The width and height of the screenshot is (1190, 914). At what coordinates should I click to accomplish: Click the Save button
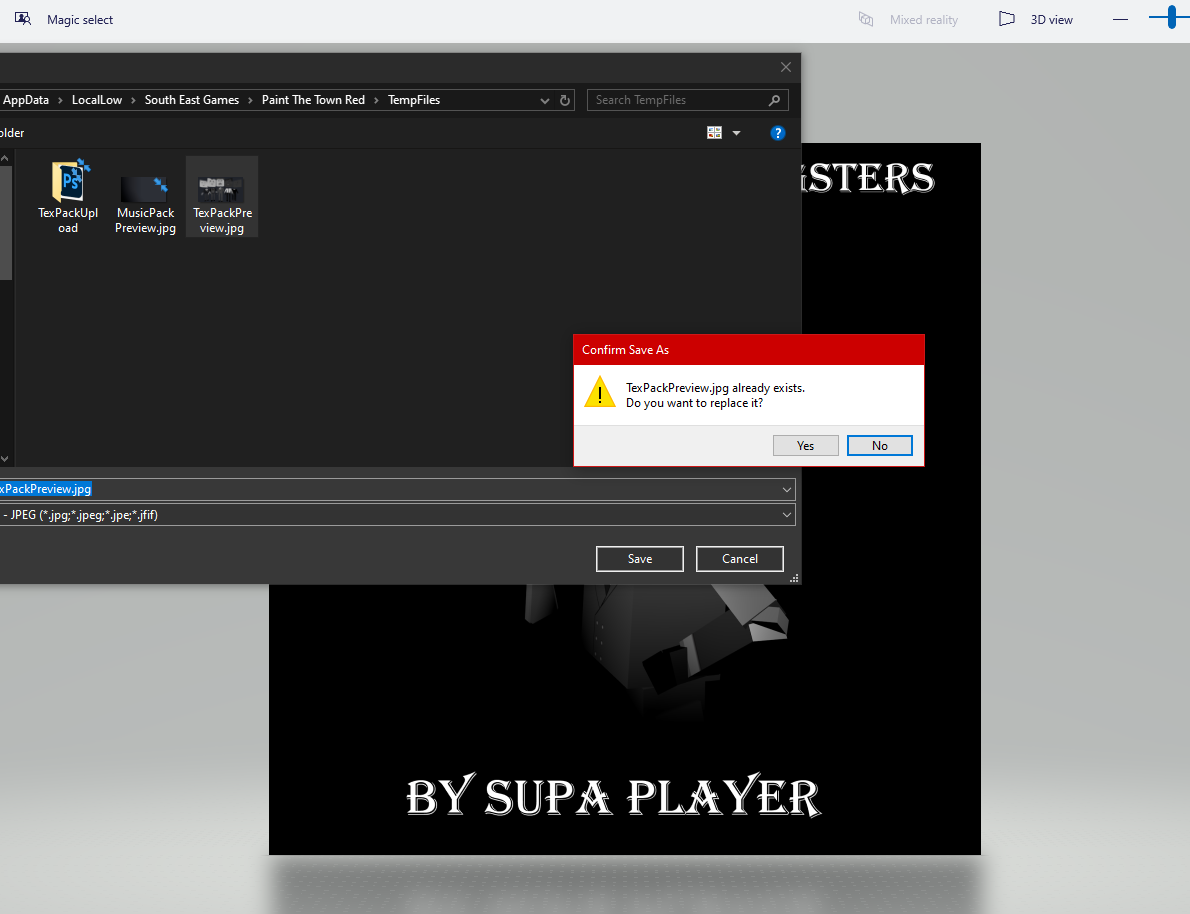(640, 559)
